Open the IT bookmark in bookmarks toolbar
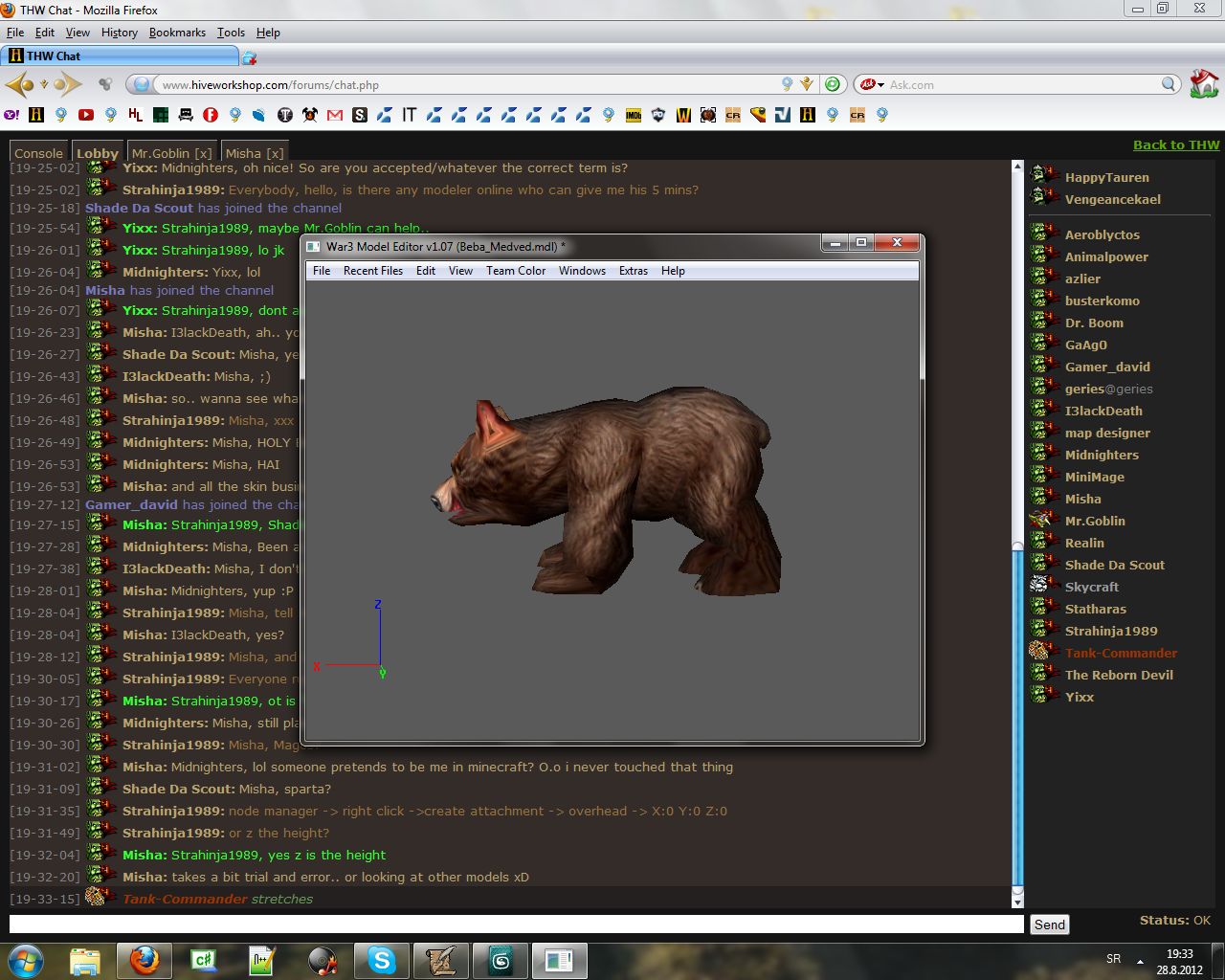1225x980 pixels. click(x=410, y=115)
